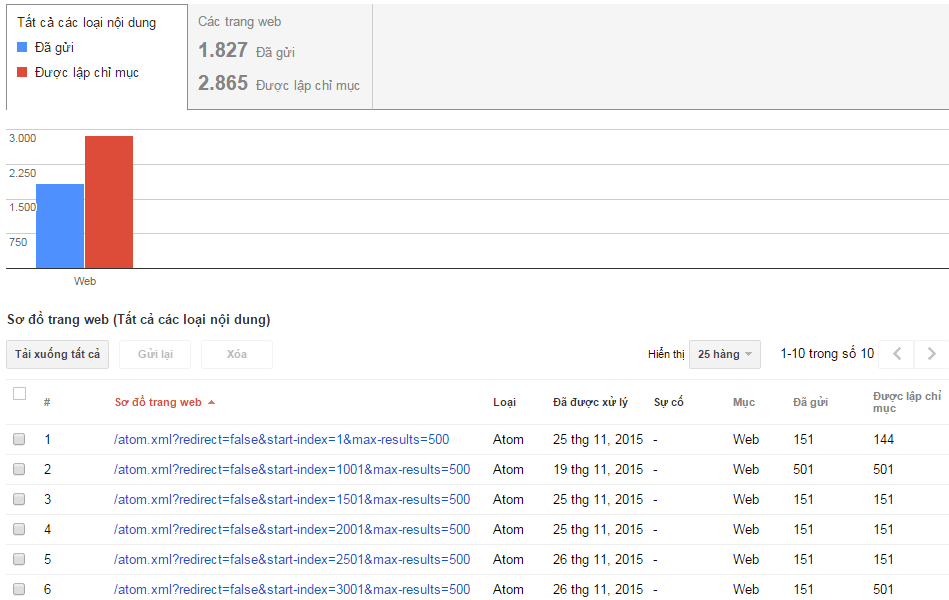Click indexed value 144 in row 1
Viewport: 949px width, 600px height.
click(884, 440)
